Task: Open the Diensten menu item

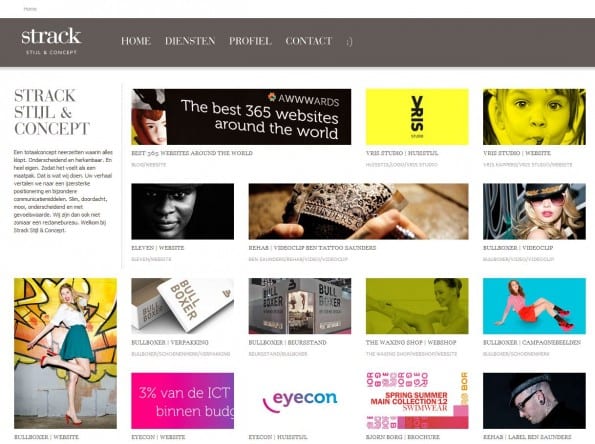Action: click(190, 41)
